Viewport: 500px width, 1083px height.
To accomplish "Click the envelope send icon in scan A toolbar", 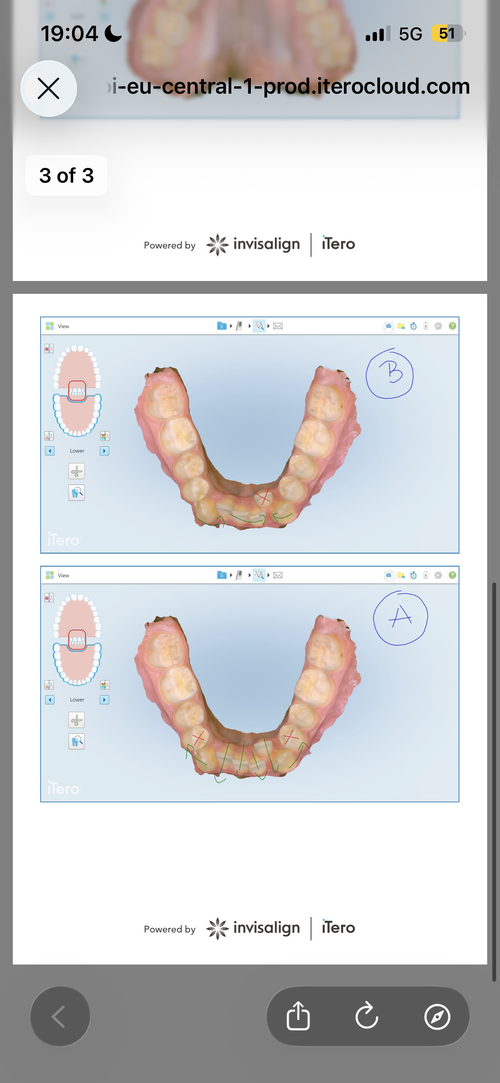I will [278, 575].
